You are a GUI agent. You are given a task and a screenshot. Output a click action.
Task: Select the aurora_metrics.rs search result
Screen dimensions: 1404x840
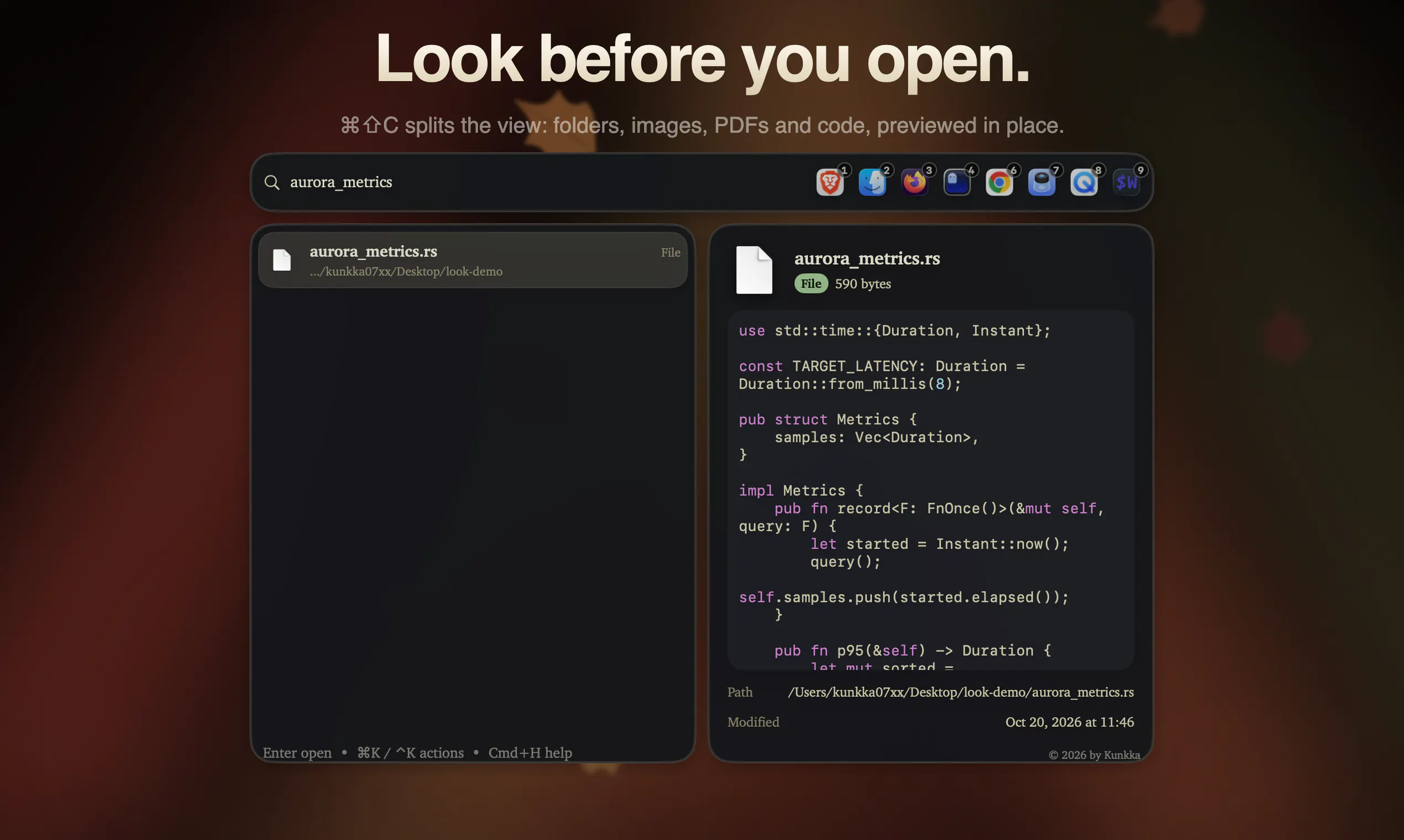473,260
